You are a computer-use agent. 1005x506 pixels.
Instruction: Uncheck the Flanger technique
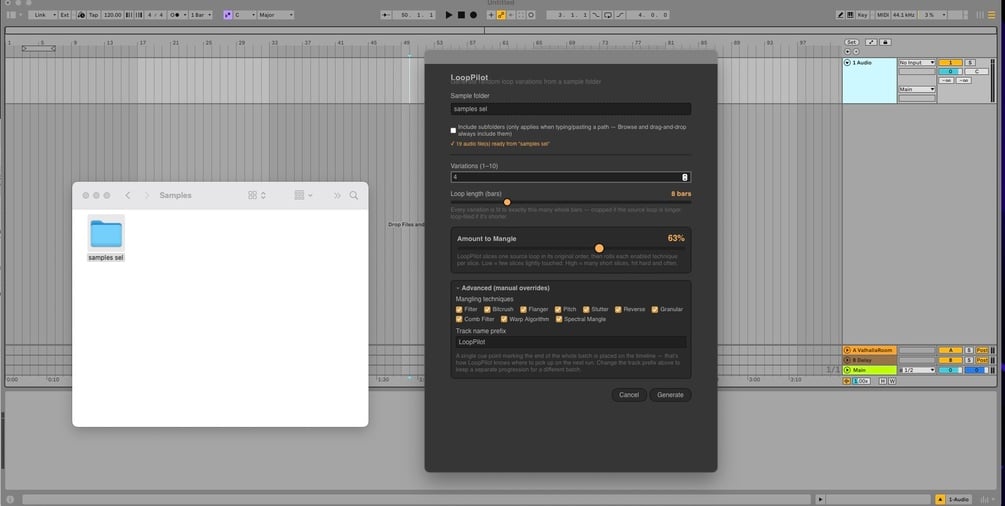pyautogui.click(x=523, y=309)
